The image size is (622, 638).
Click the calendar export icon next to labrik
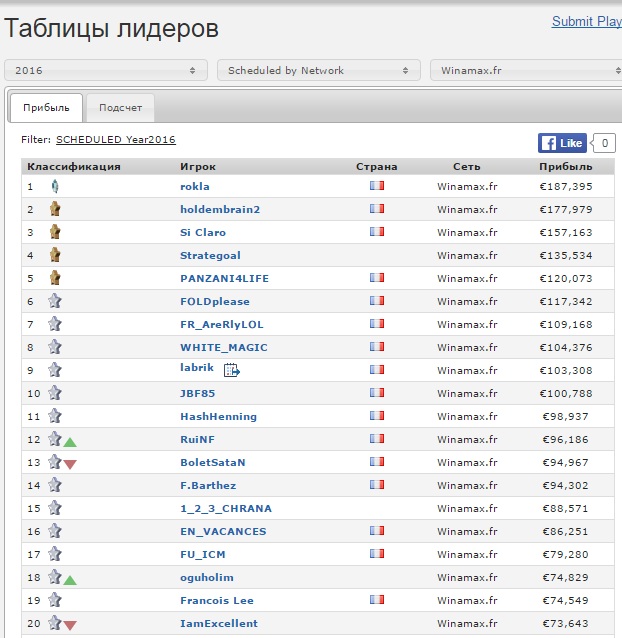[x=231, y=370]
